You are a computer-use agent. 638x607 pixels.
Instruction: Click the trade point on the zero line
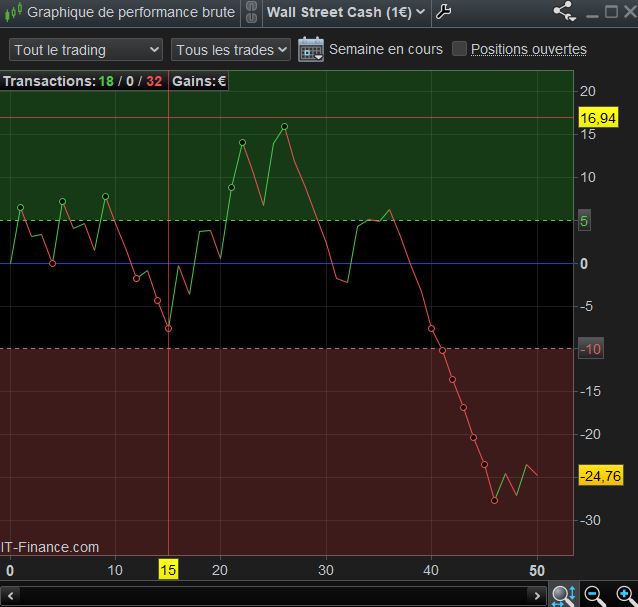[52, 264]
